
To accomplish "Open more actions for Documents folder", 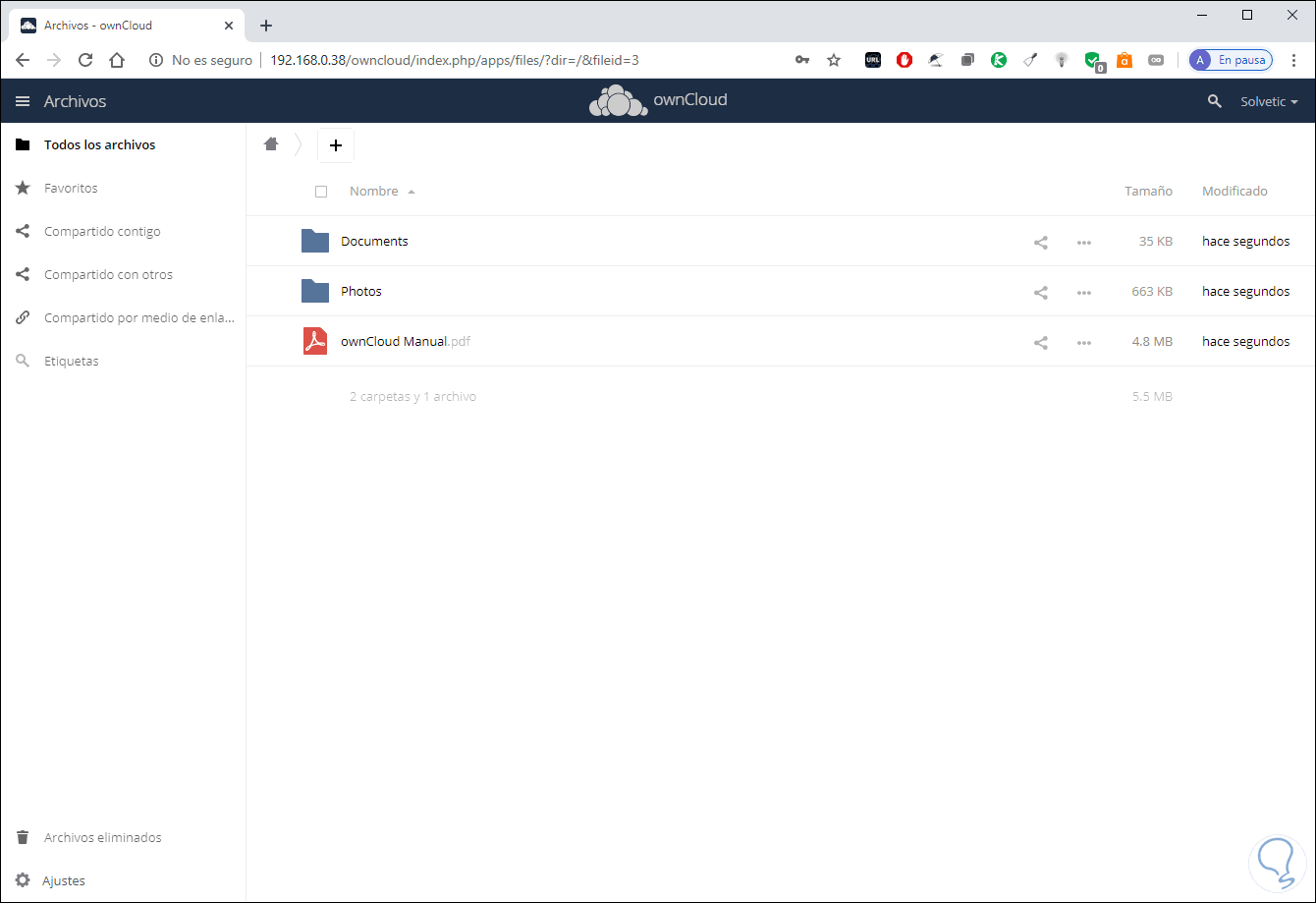I will (x=1084, y=242).
